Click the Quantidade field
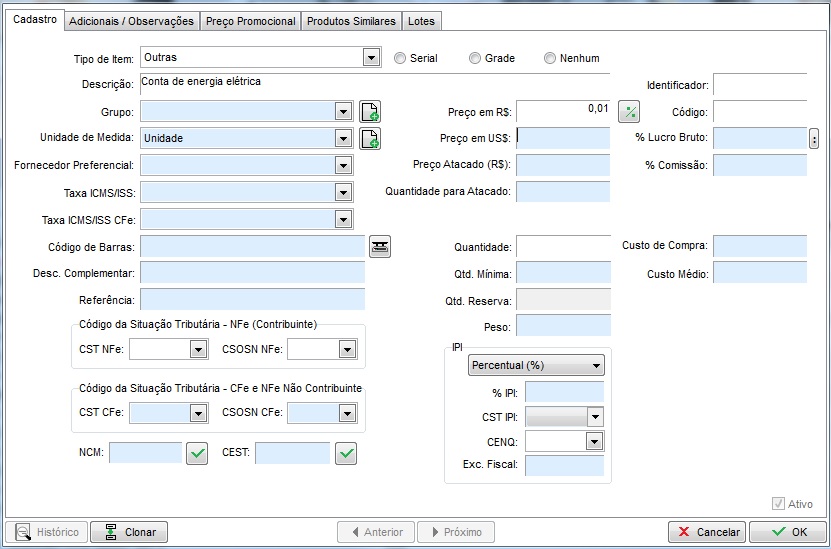 pyautogui.click(x=563, y=246)
